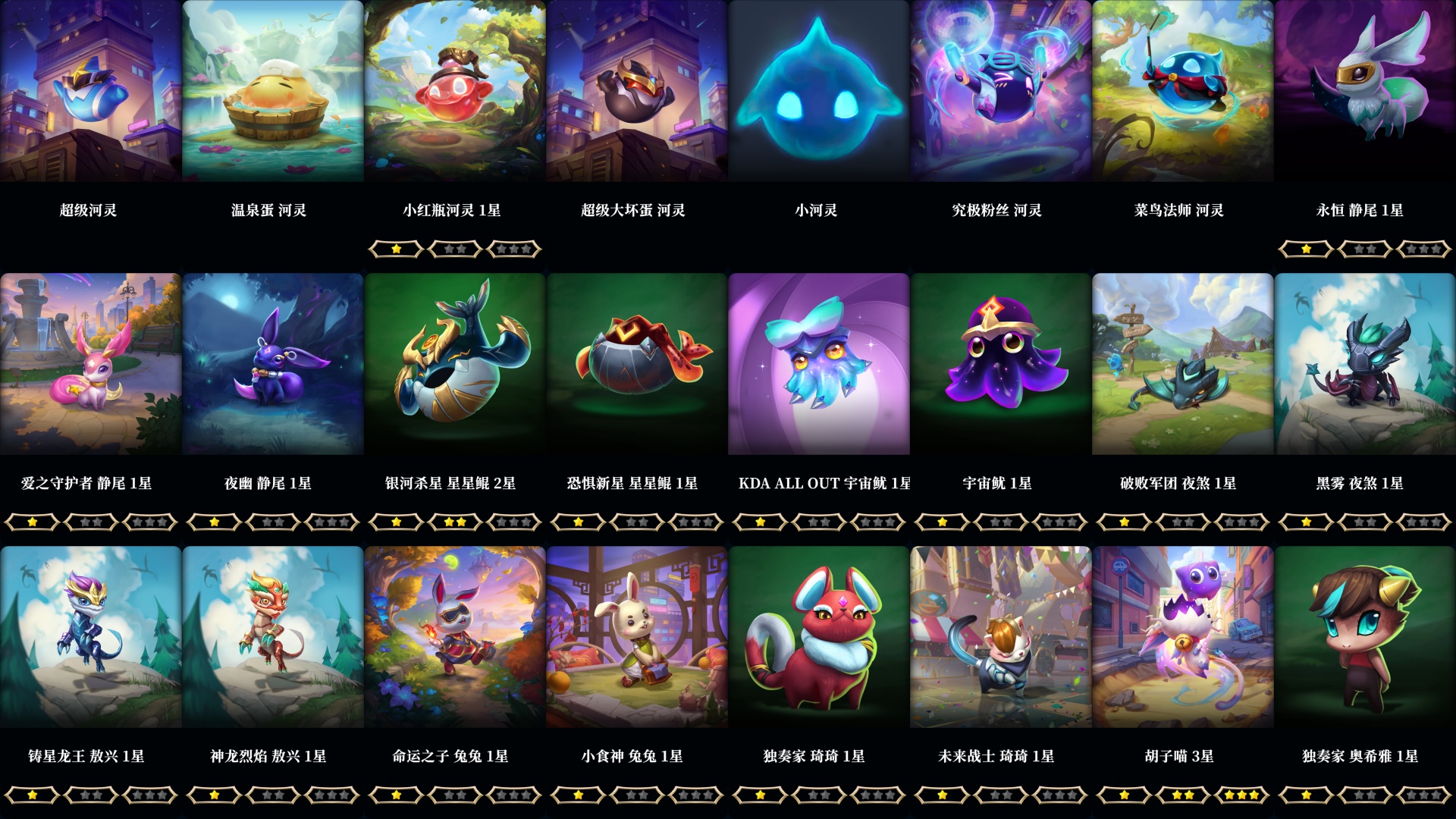Select the 1-star badge under 爱之守护者 静尾
1456x819 pixels.
tap(32, 522)
